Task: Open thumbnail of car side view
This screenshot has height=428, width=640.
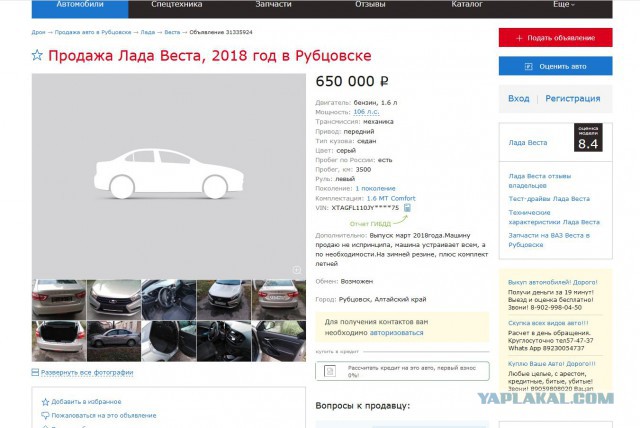Action: pos(114,341)
